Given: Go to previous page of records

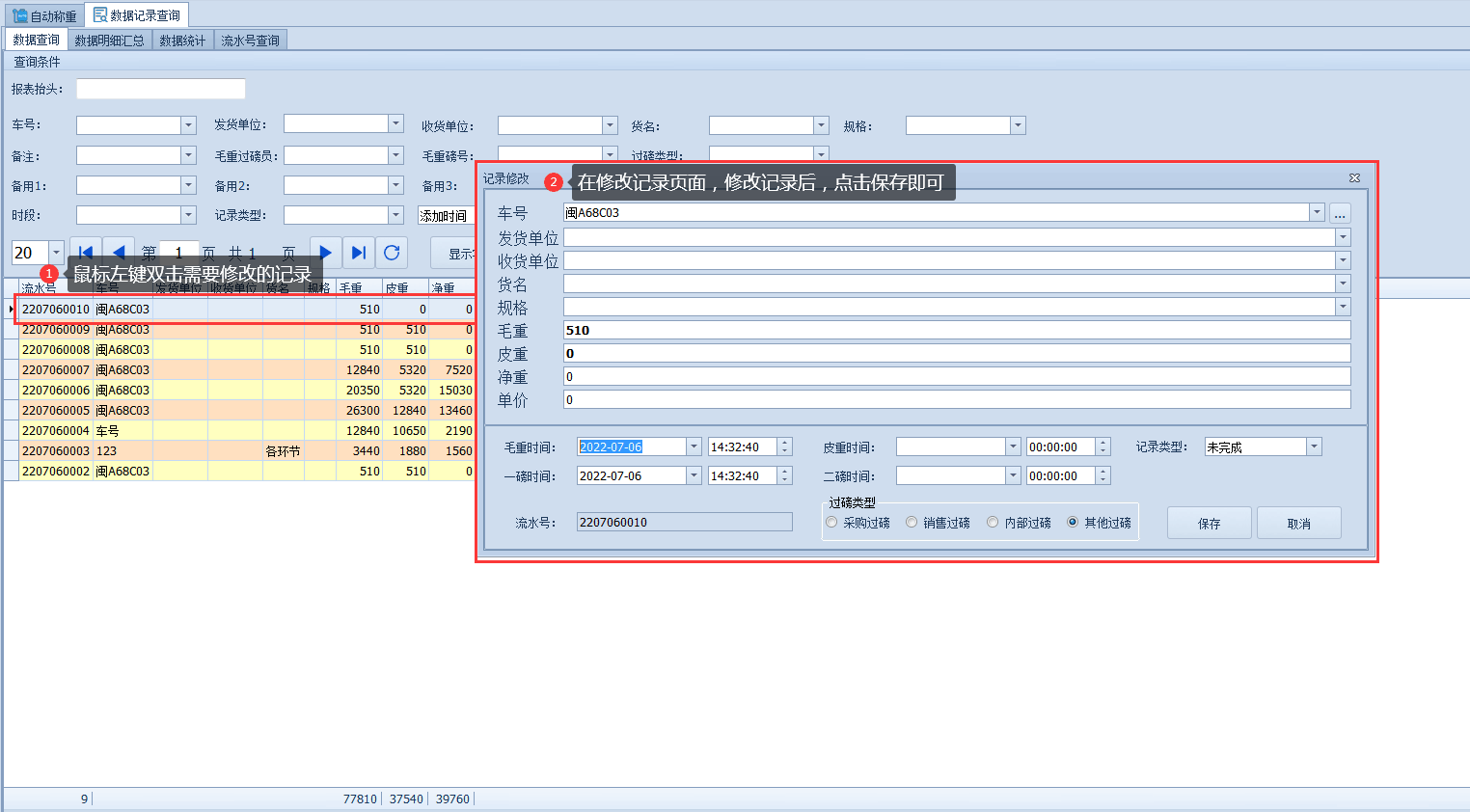Looking at the screenshot, I should pos(119,253).
